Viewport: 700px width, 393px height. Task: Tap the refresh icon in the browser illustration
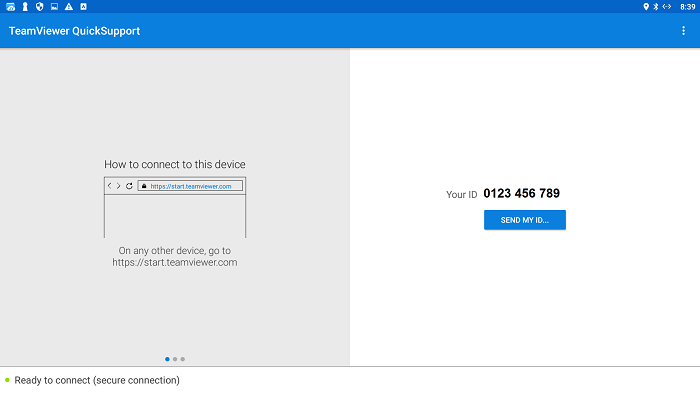129,186
